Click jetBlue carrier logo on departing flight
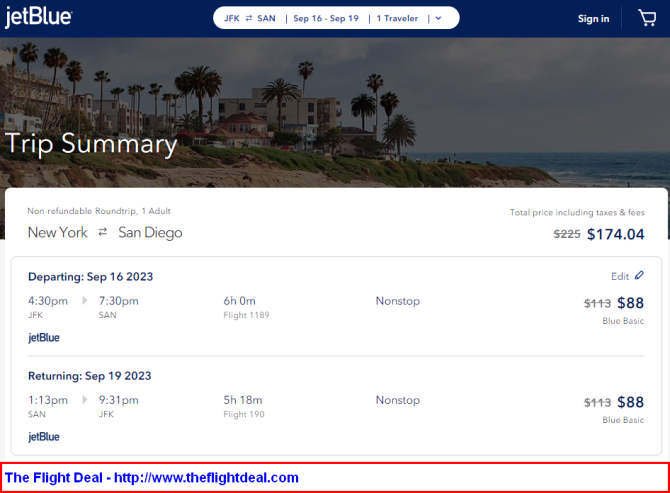The image size is (670, 493). click(x=44, y=337)
